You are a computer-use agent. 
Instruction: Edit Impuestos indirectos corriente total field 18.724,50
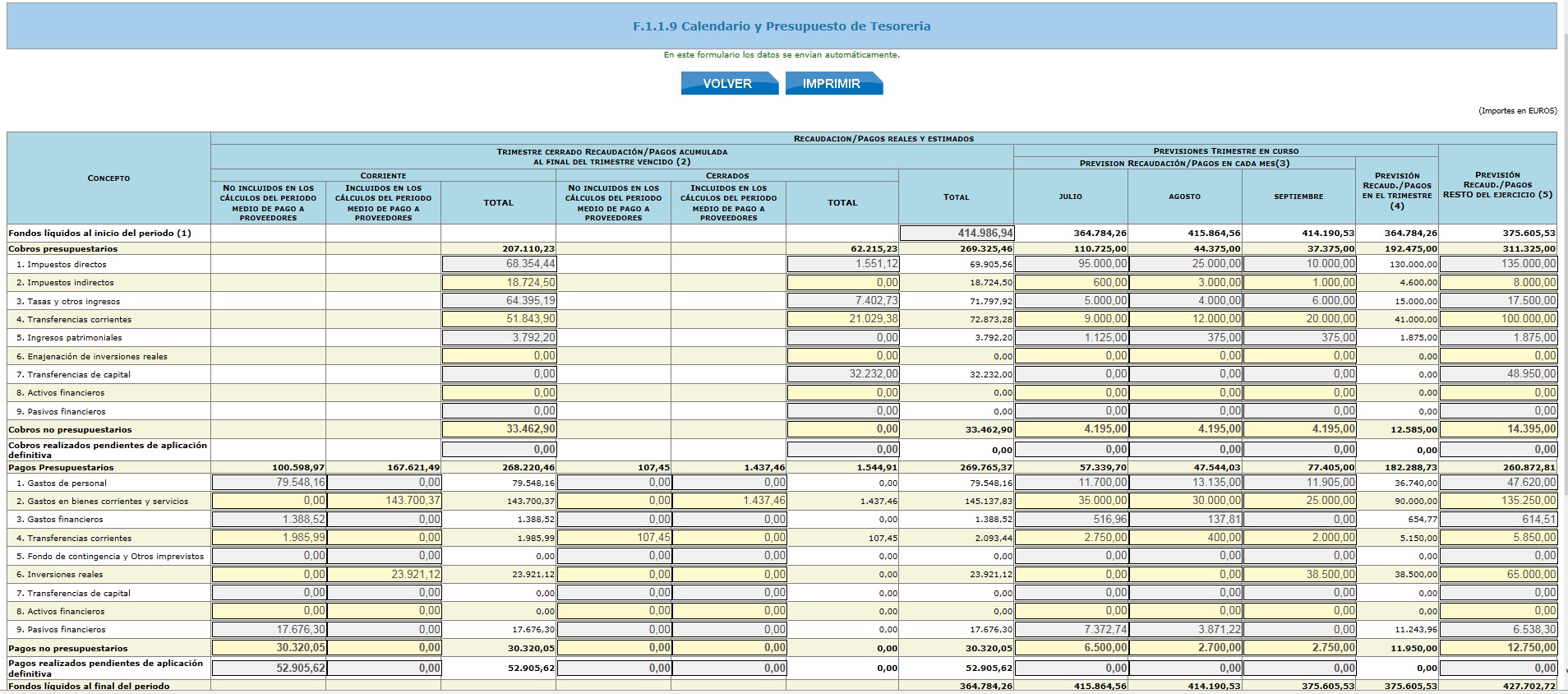[x=500, y=282]
